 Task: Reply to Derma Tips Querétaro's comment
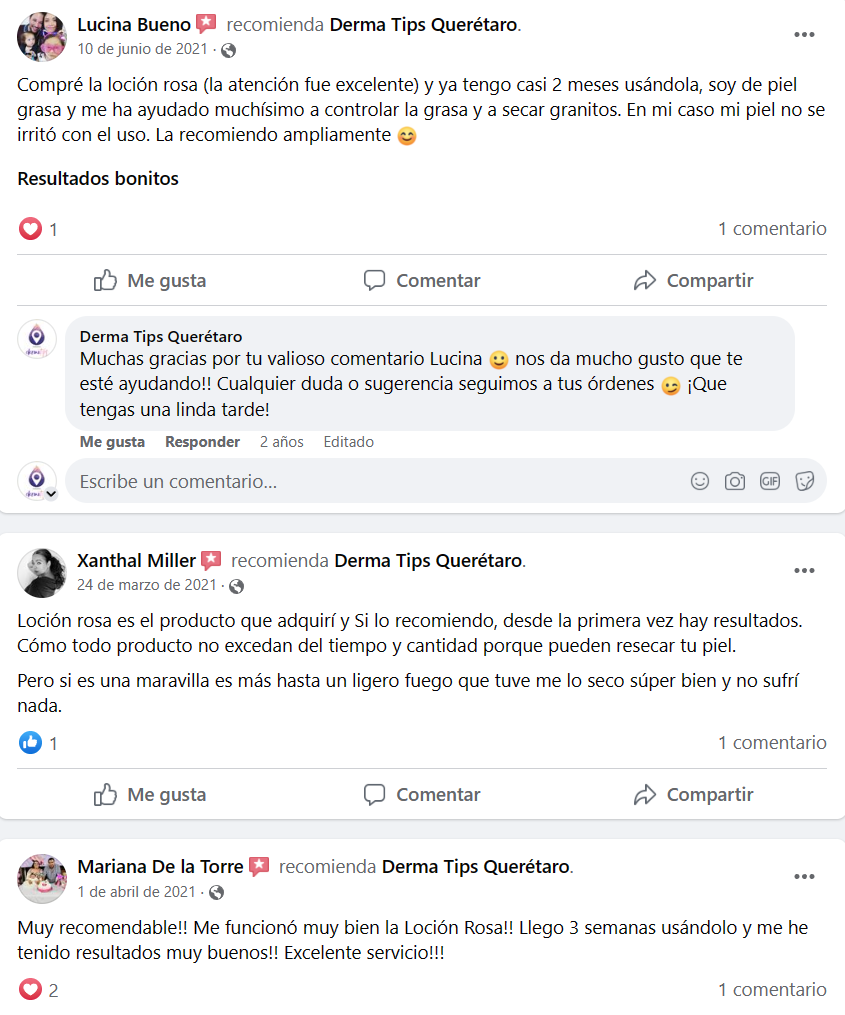pyautogui.click(x=202, y=442)
